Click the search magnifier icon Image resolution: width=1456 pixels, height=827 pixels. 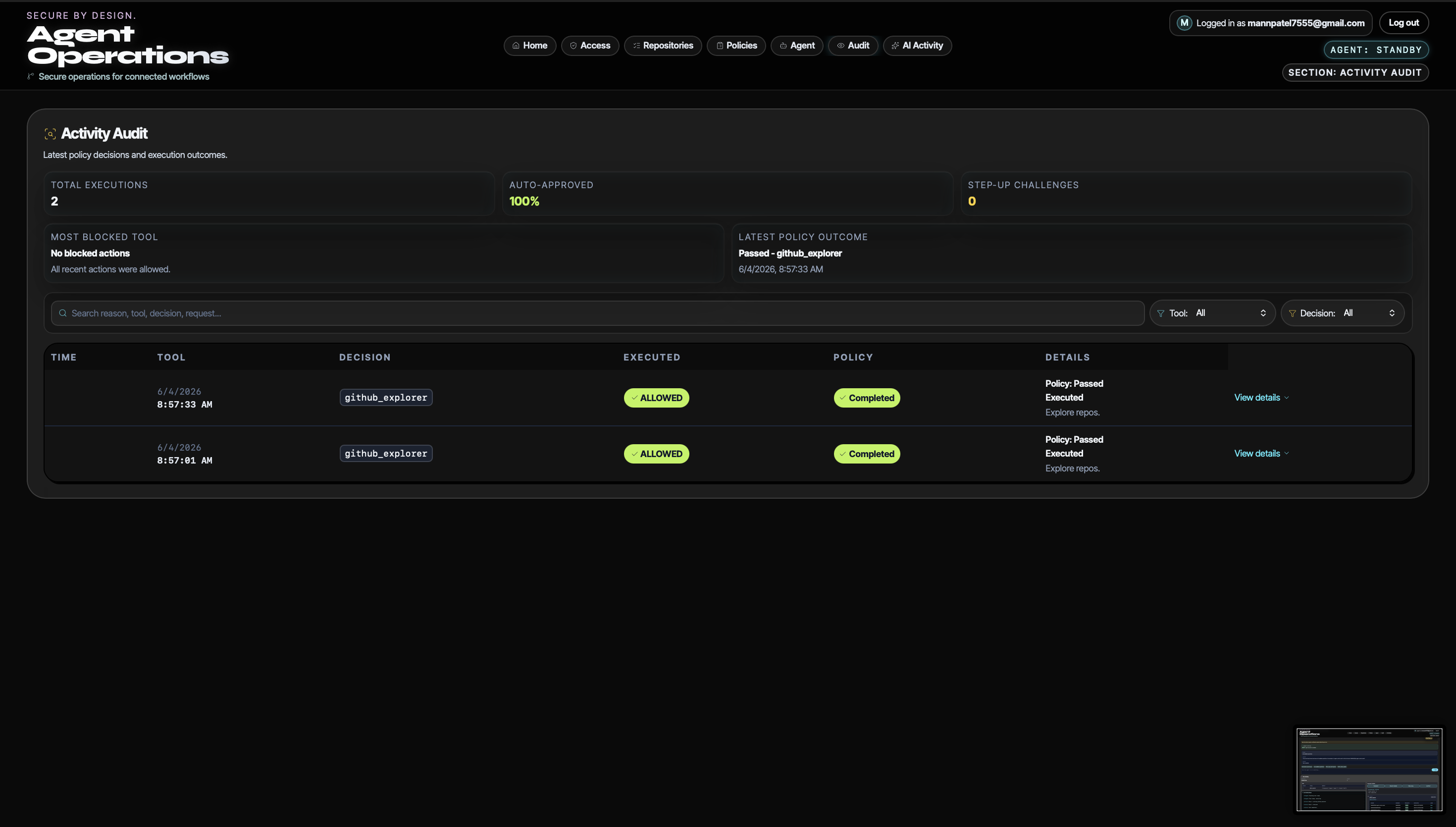pyautogui.click(x=62, y=313)
